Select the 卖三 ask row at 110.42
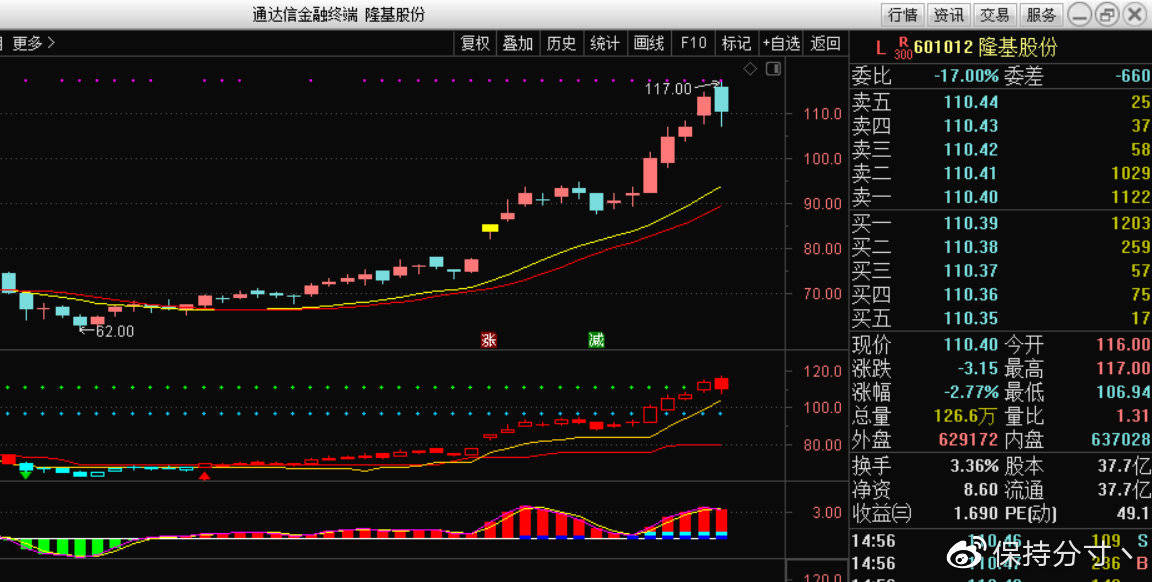This screenshot has height=582, width=1152. pyautogui.click(x=1001, y=150)
